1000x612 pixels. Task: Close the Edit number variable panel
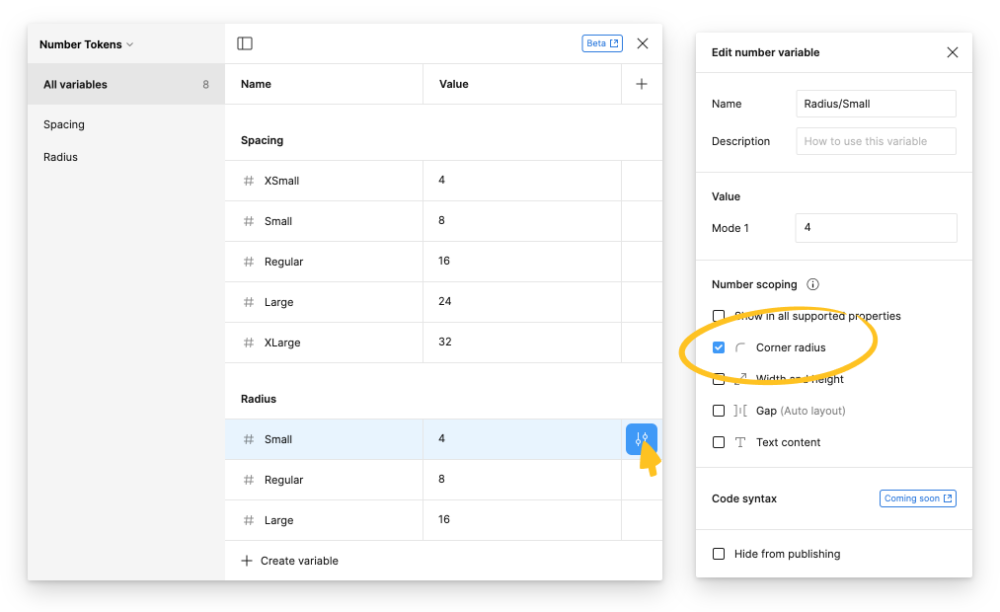(952, 52)
